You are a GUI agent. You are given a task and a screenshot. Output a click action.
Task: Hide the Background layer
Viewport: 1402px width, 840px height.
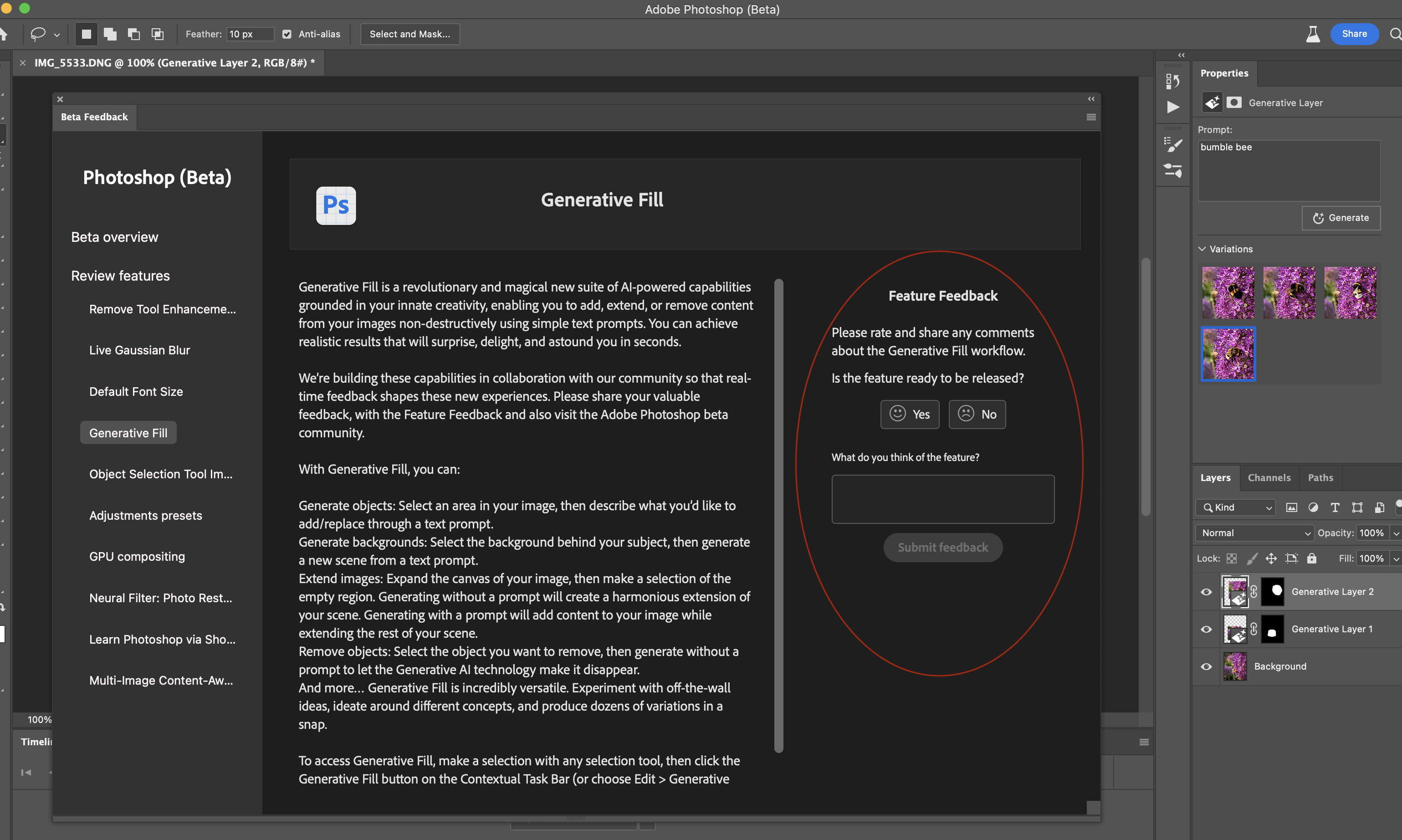pos(1206,666)
